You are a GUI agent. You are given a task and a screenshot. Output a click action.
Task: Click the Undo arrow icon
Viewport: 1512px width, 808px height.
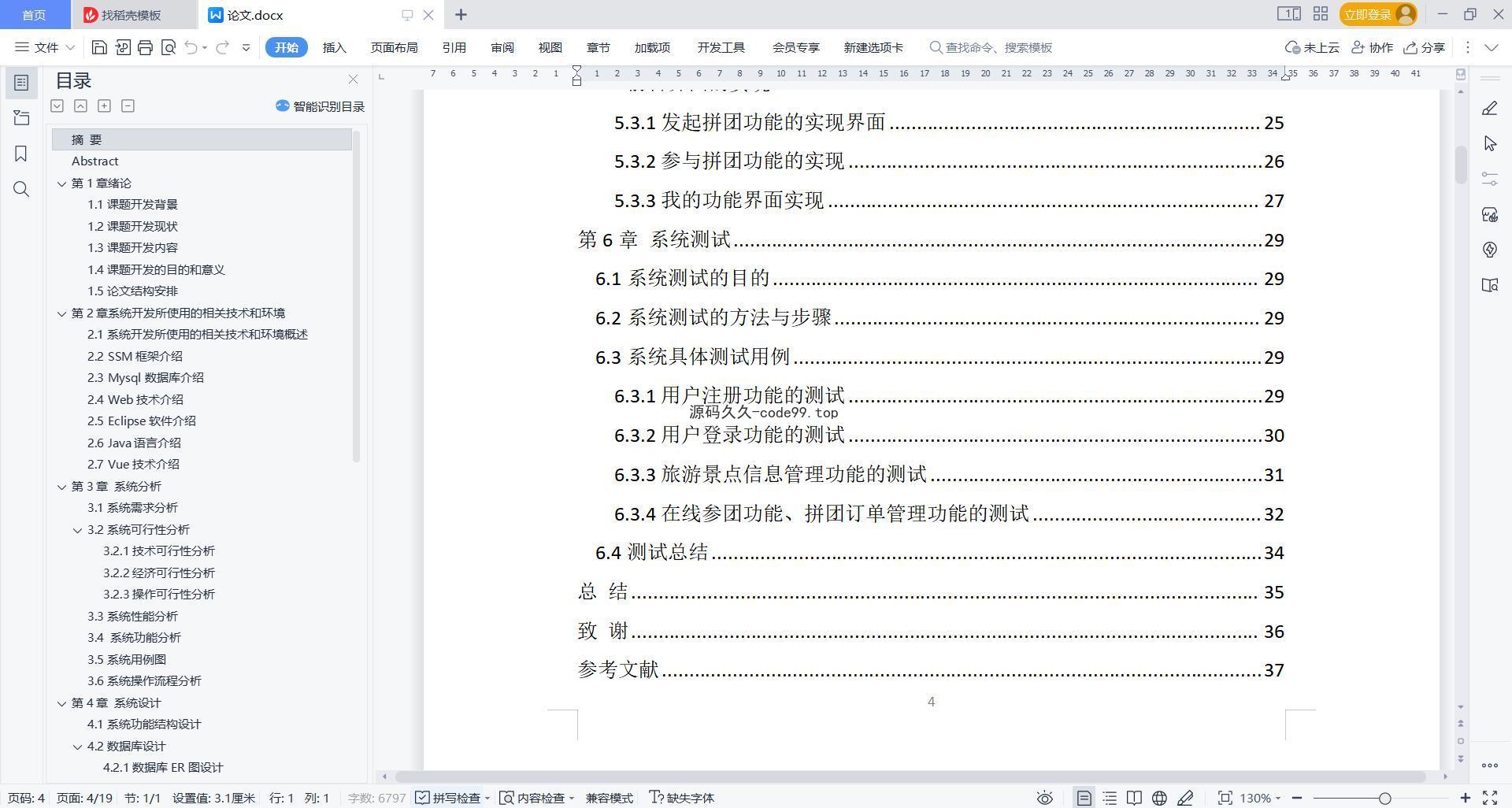tap(191, 47)
